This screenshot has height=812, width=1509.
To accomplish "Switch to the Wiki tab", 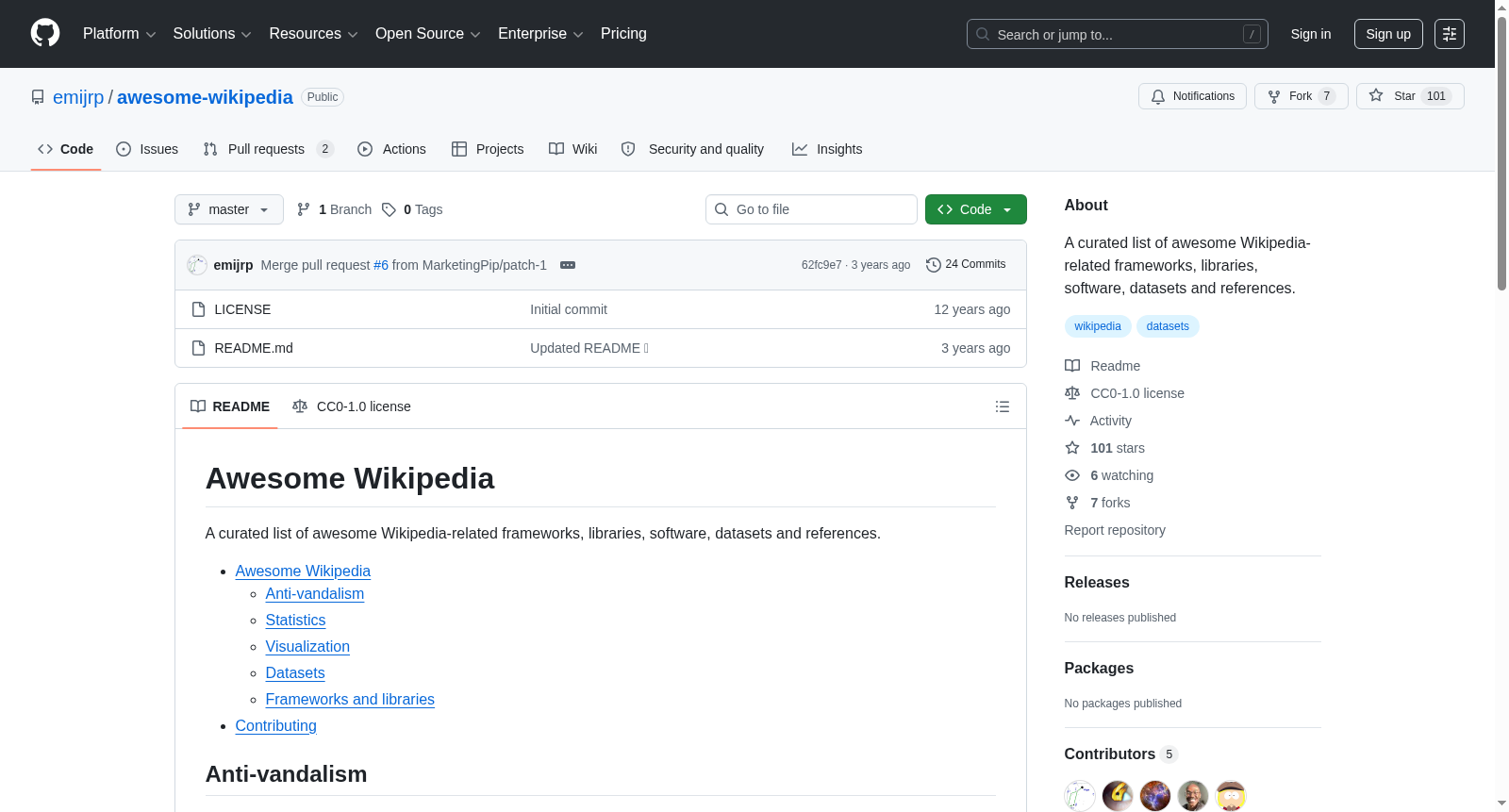I will [573, 149].
